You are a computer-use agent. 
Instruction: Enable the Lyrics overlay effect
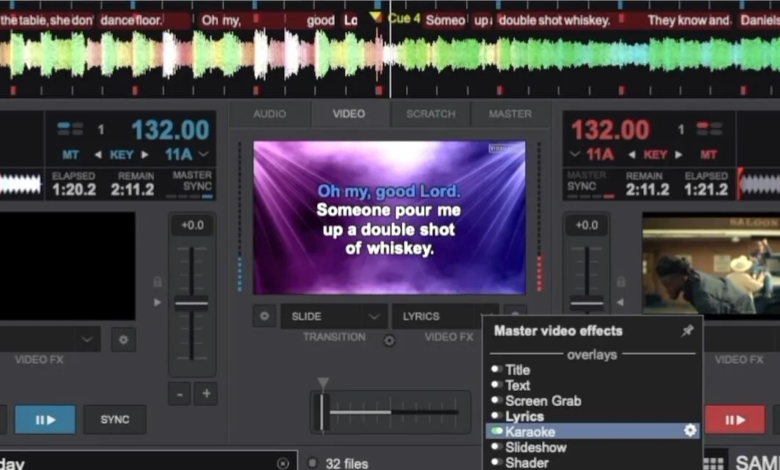pos(496,416)
